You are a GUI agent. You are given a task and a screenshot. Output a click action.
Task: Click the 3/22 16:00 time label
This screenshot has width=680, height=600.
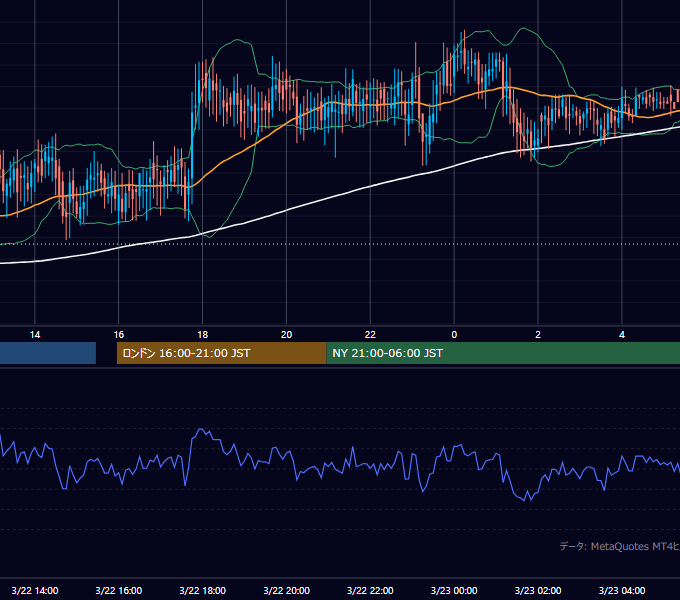[x=118, y=590]
